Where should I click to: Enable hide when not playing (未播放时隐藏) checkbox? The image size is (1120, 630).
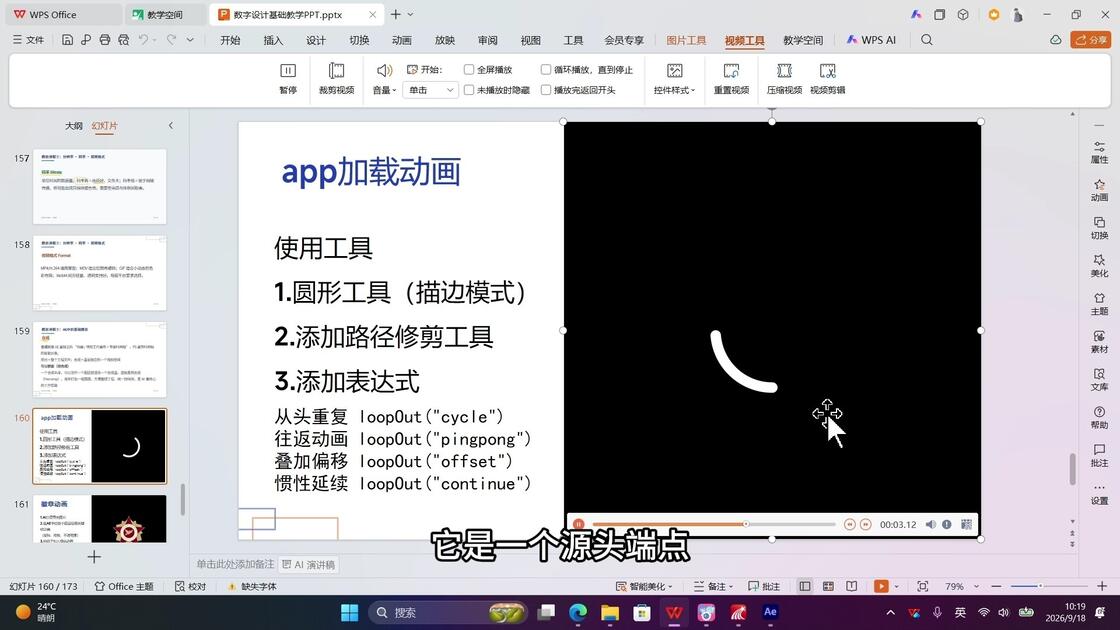click(469, 90)
